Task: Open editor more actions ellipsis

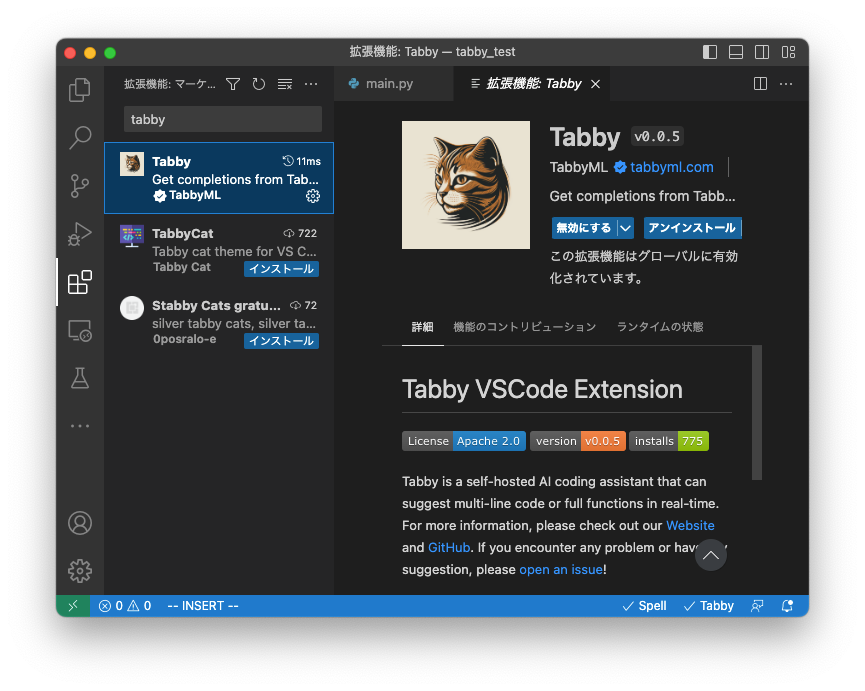Action: pyautogui.click(x=786, y=84)
